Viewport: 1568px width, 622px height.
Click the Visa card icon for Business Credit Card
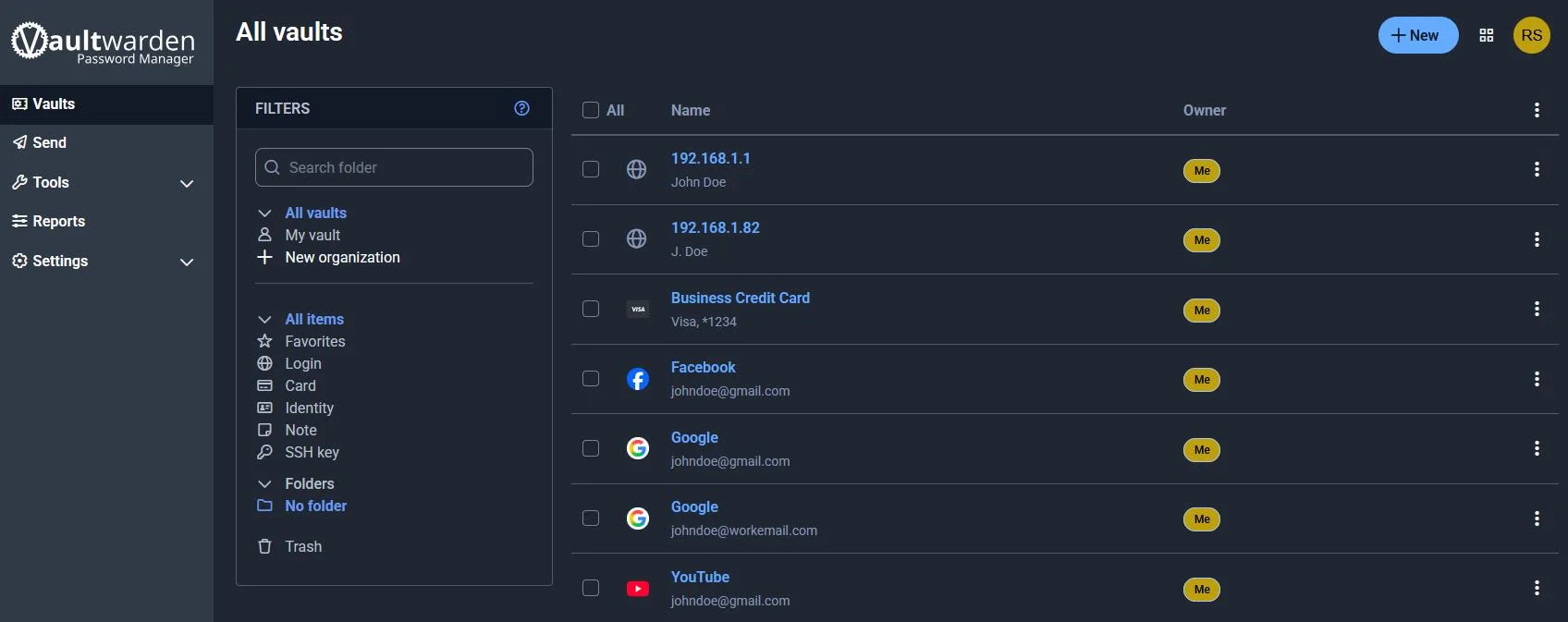pos(637,309)
